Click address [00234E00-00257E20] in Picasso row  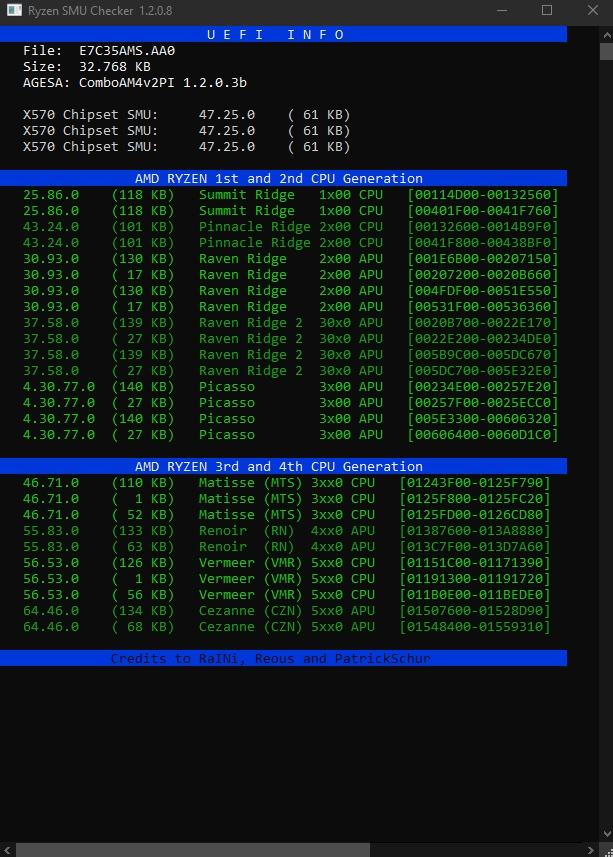[x=483, y=386]
